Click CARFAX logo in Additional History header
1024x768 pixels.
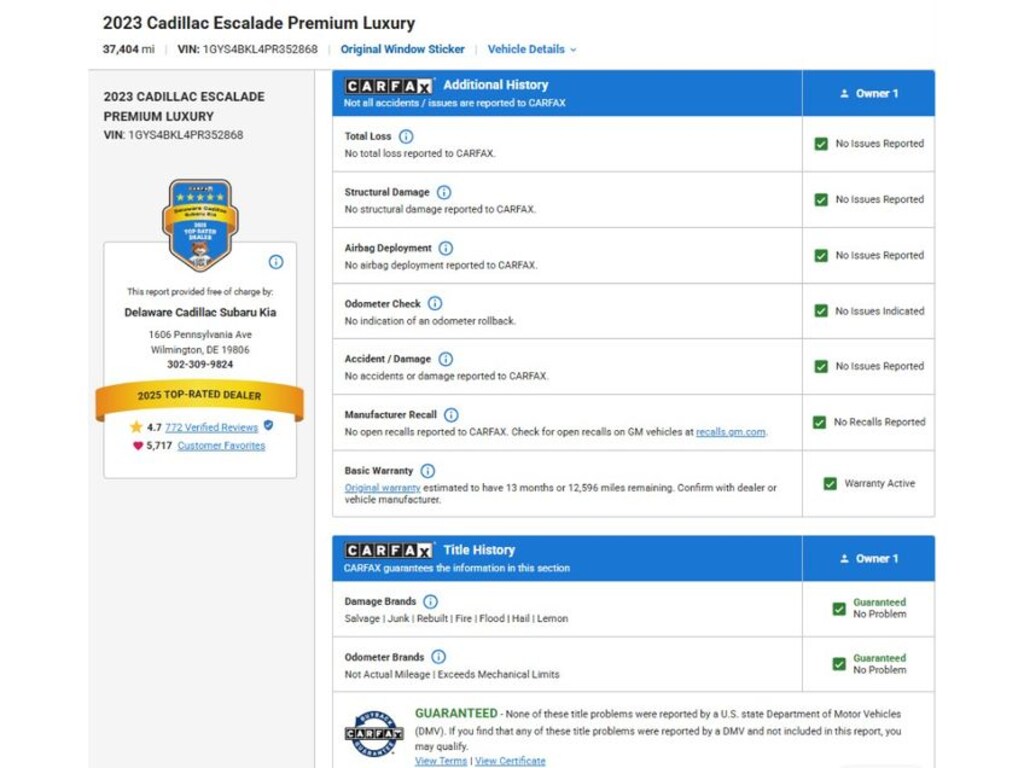pyautogui.click(x=389, y=86)
